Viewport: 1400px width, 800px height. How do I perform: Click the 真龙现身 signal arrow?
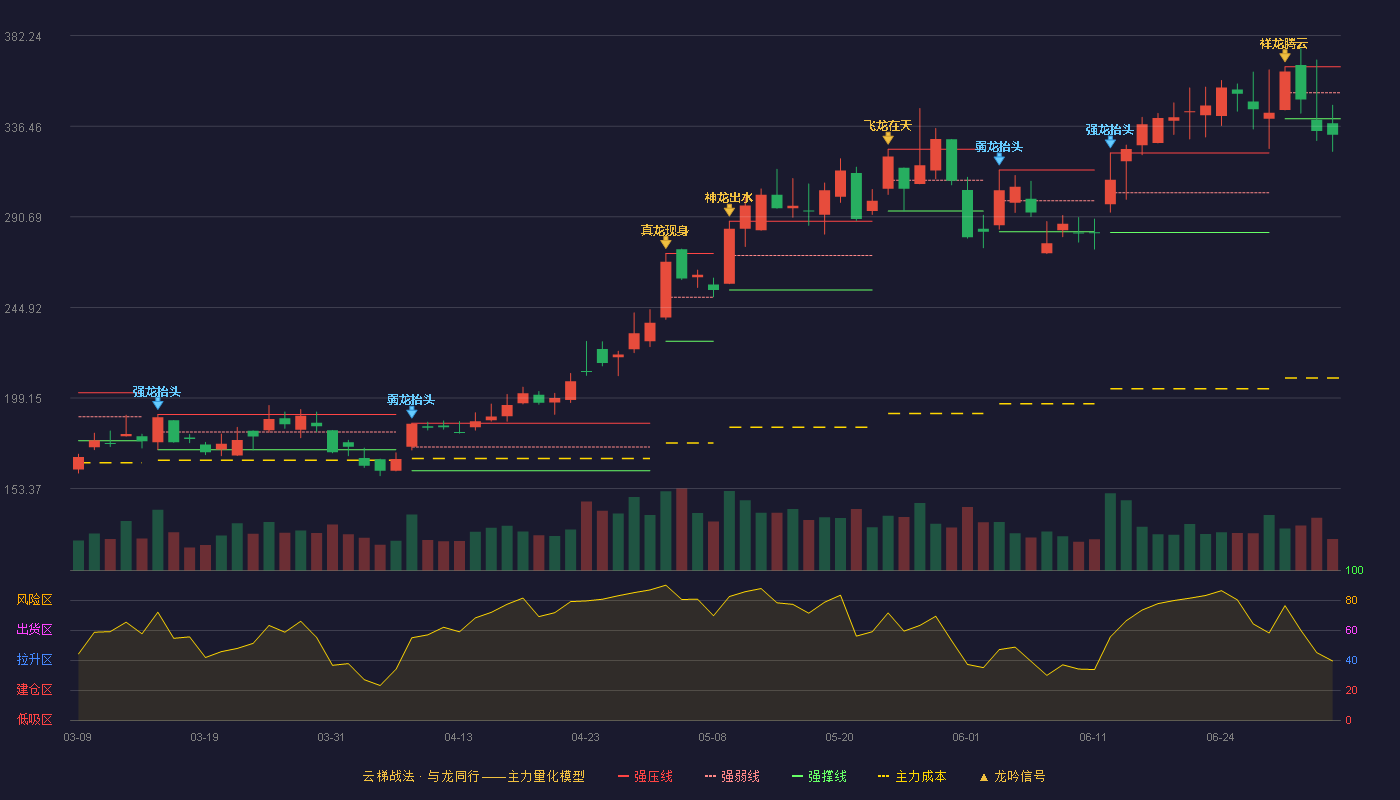[666, 242]
